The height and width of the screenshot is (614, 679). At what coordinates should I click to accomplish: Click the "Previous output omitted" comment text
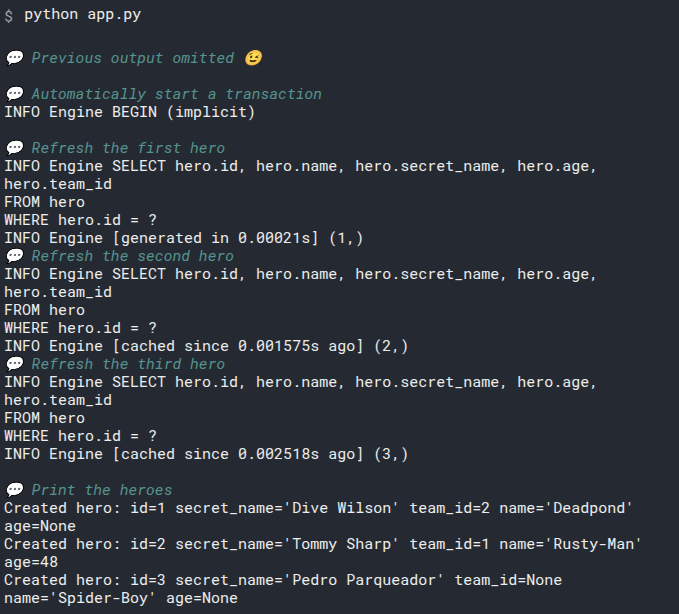(x=132, y=58)
